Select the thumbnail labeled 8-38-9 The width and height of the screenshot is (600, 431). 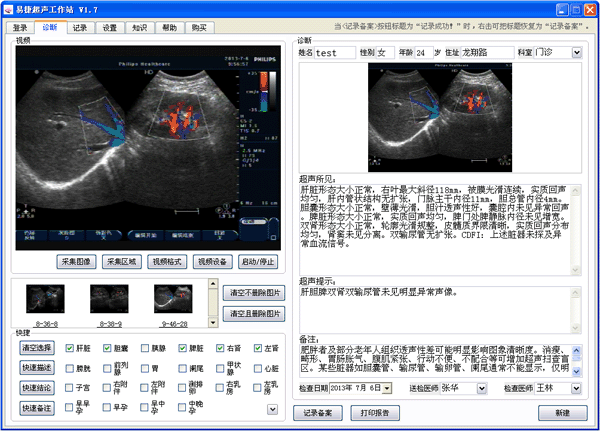(x=108, y=299)
